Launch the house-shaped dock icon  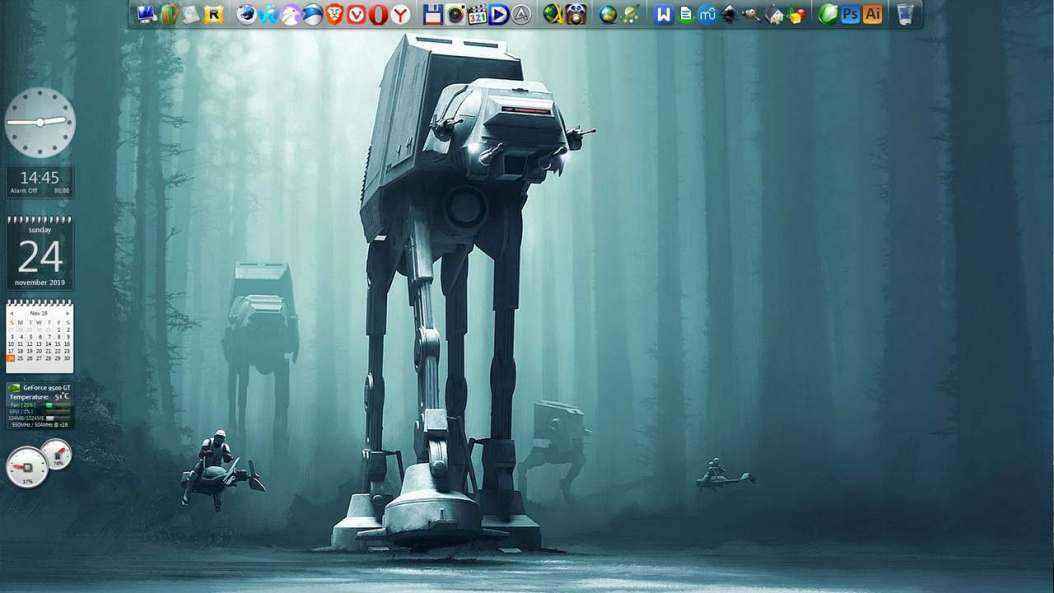pos(774,14)
